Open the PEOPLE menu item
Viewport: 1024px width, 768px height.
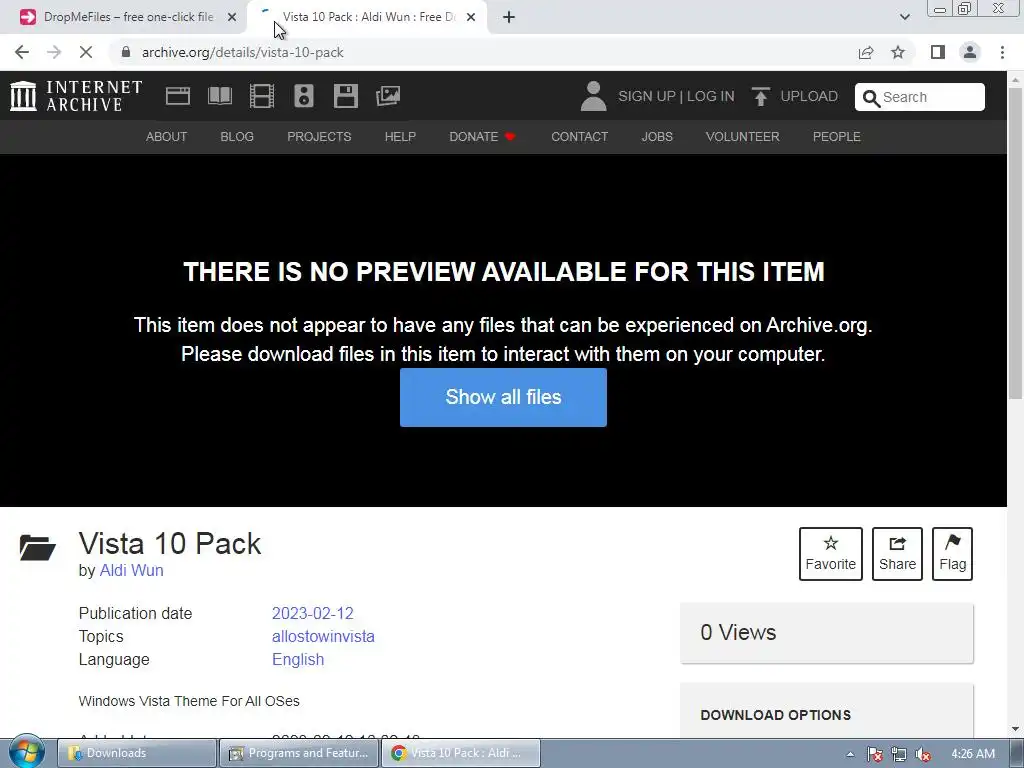click(x=837, y=136)
